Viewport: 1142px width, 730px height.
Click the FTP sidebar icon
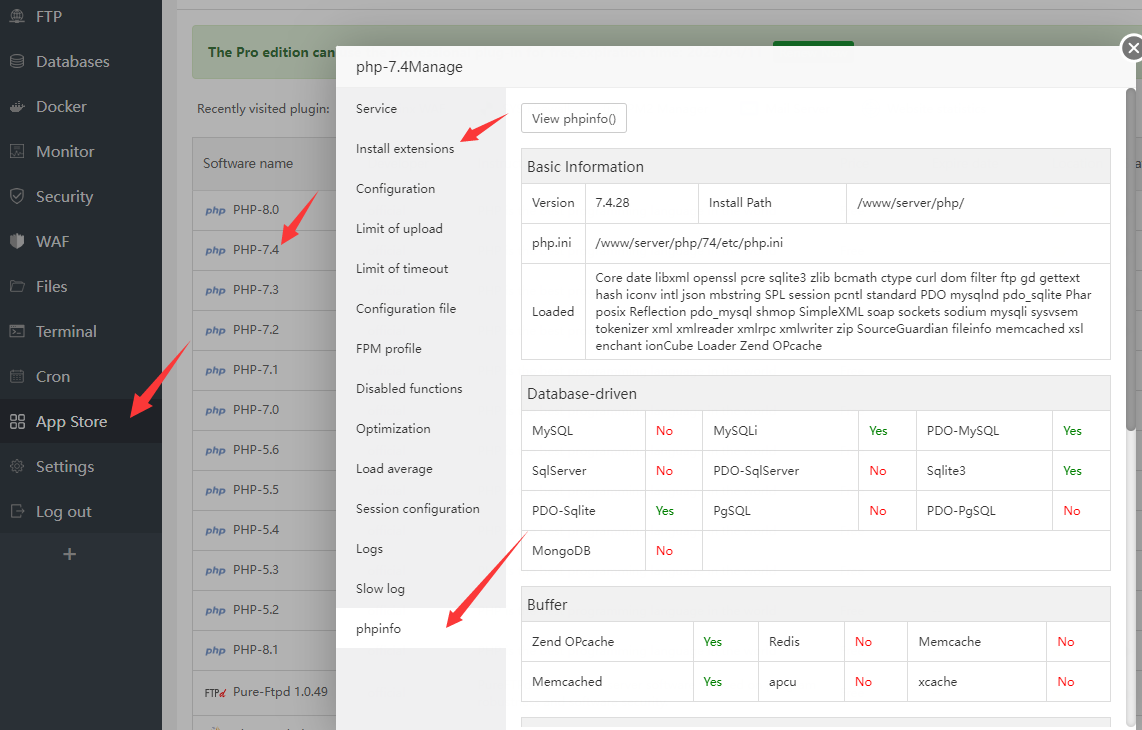[17, 16]
